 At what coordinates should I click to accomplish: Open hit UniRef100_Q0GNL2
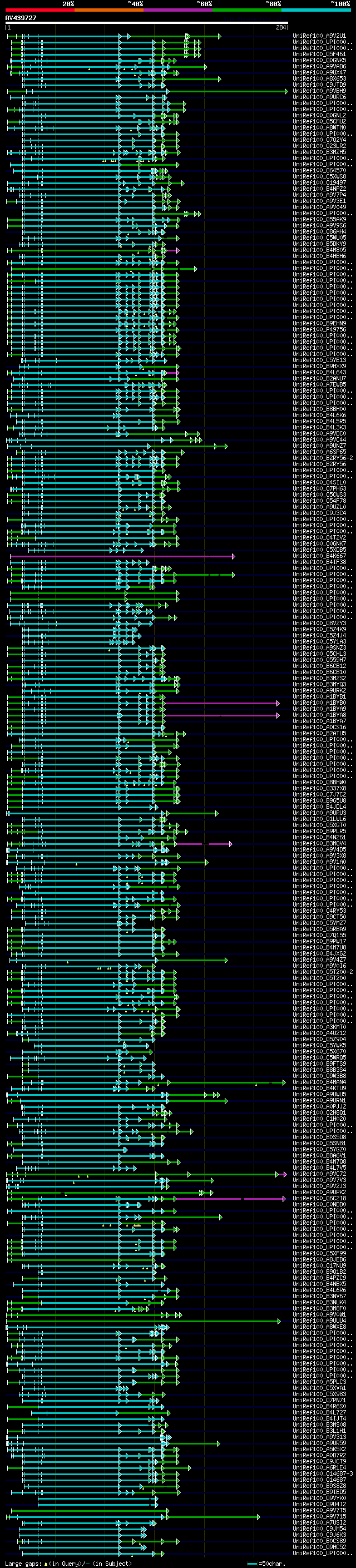tap(319, 115)
